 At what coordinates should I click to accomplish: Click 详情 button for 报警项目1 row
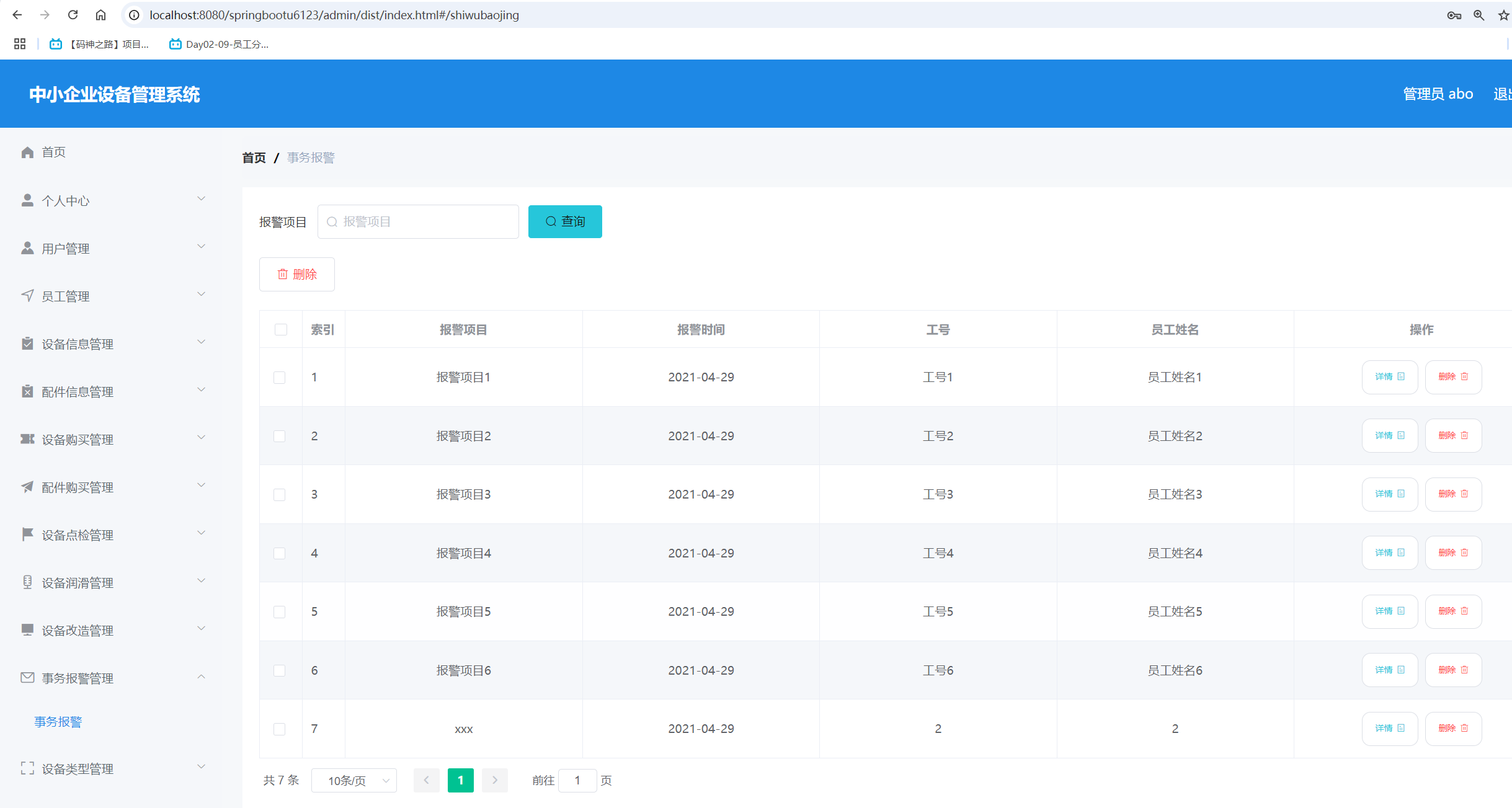pos(1389,377)
